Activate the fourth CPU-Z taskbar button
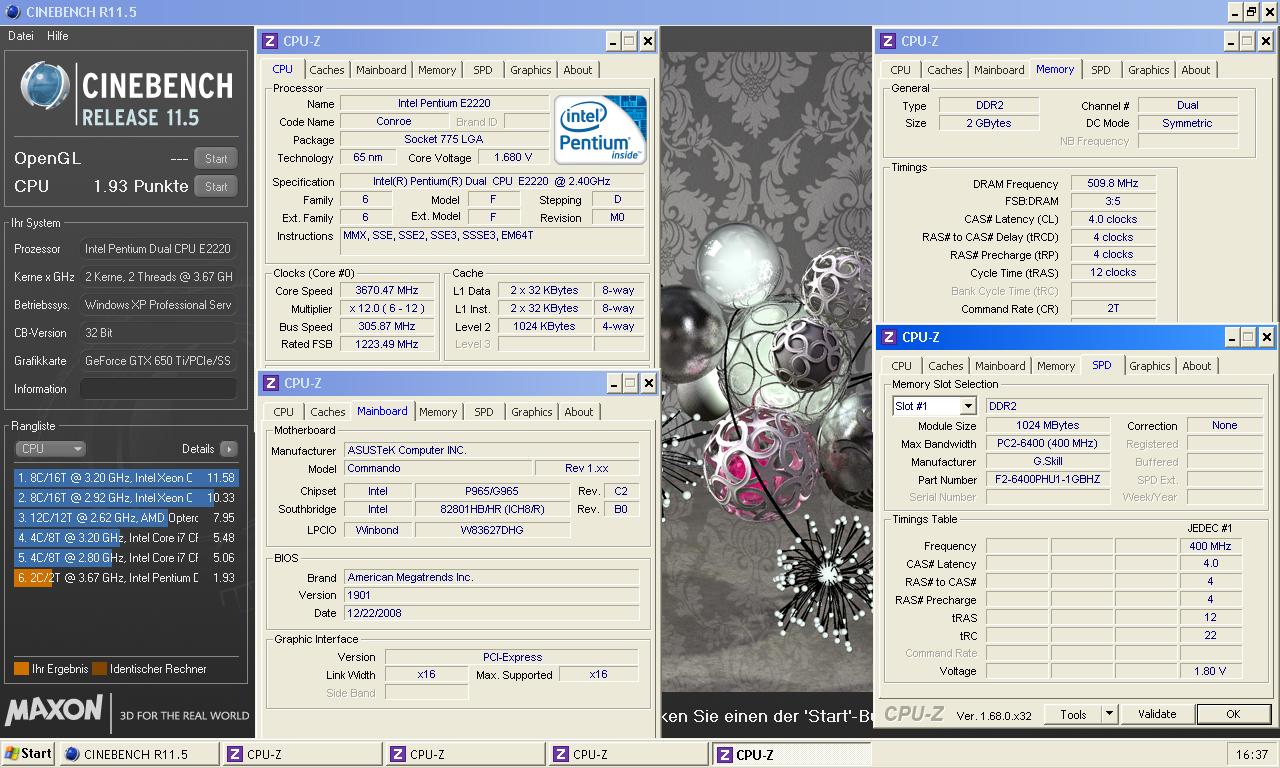 click(790, 754)
